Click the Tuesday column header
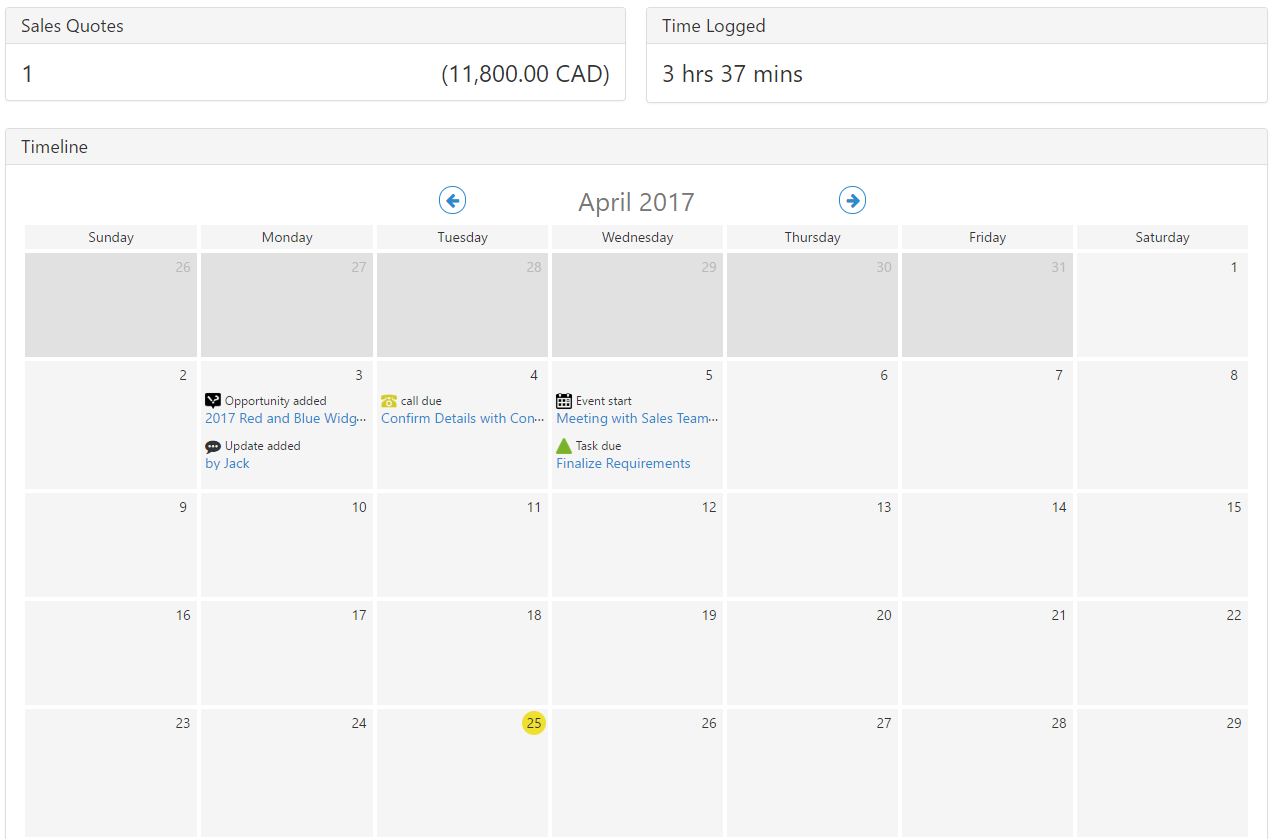Viewport: 1276px width, 839px height. 463,237
